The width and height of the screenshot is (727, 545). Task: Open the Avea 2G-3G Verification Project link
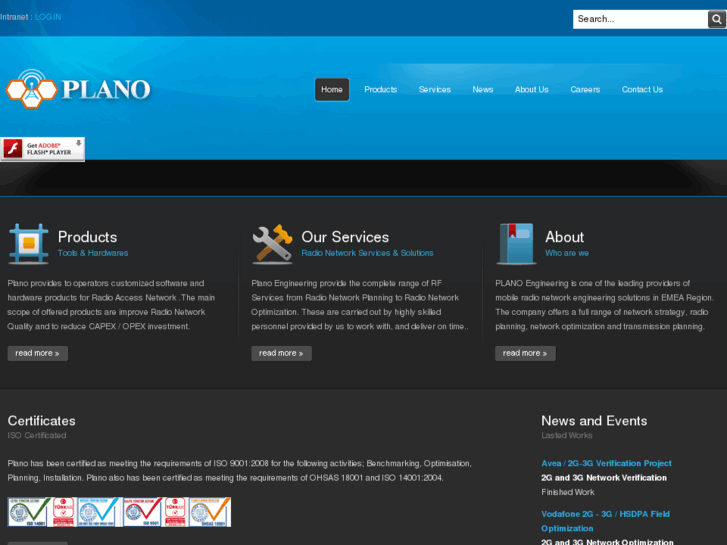pos(606,463)
